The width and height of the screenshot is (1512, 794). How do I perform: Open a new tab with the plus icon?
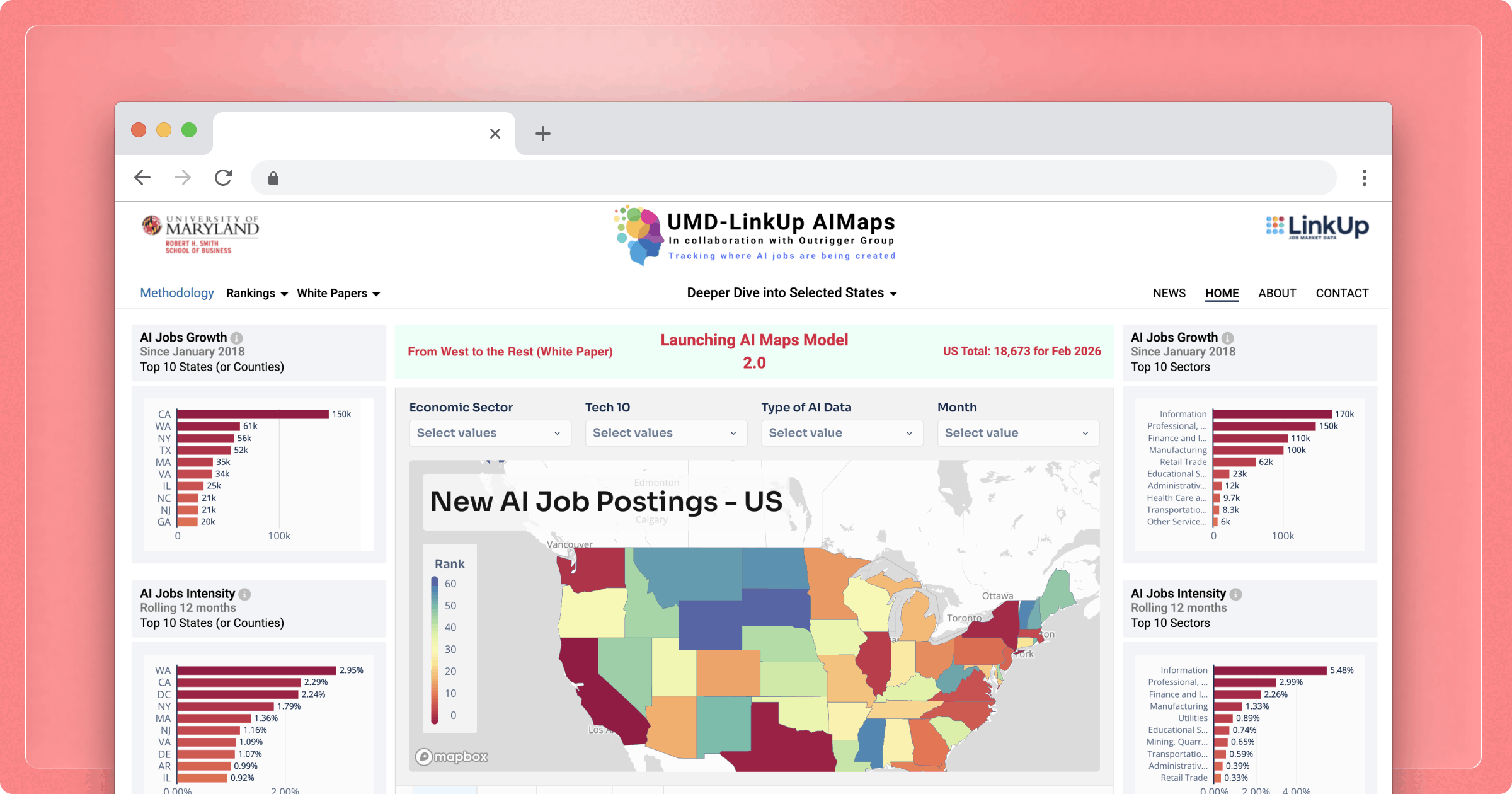click(x=542, y=134)
